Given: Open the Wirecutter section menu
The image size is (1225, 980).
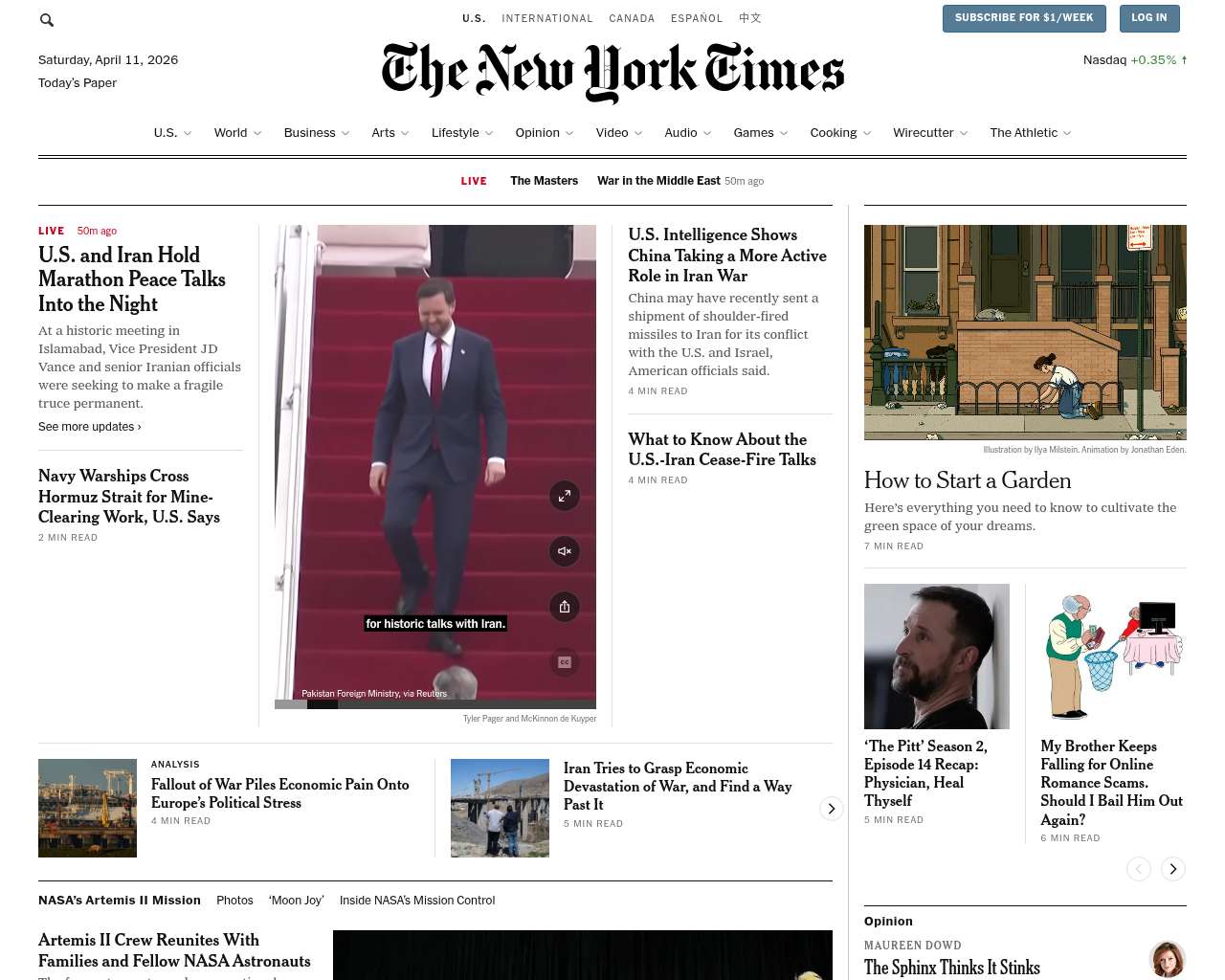Looking at the screenshot, I should (x=930, y=133).
